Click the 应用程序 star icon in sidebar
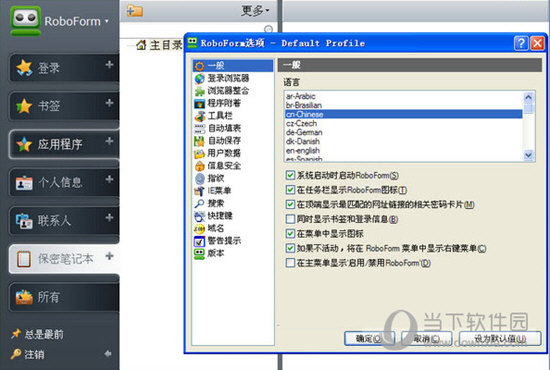The image size is (550, 370). 24,144
